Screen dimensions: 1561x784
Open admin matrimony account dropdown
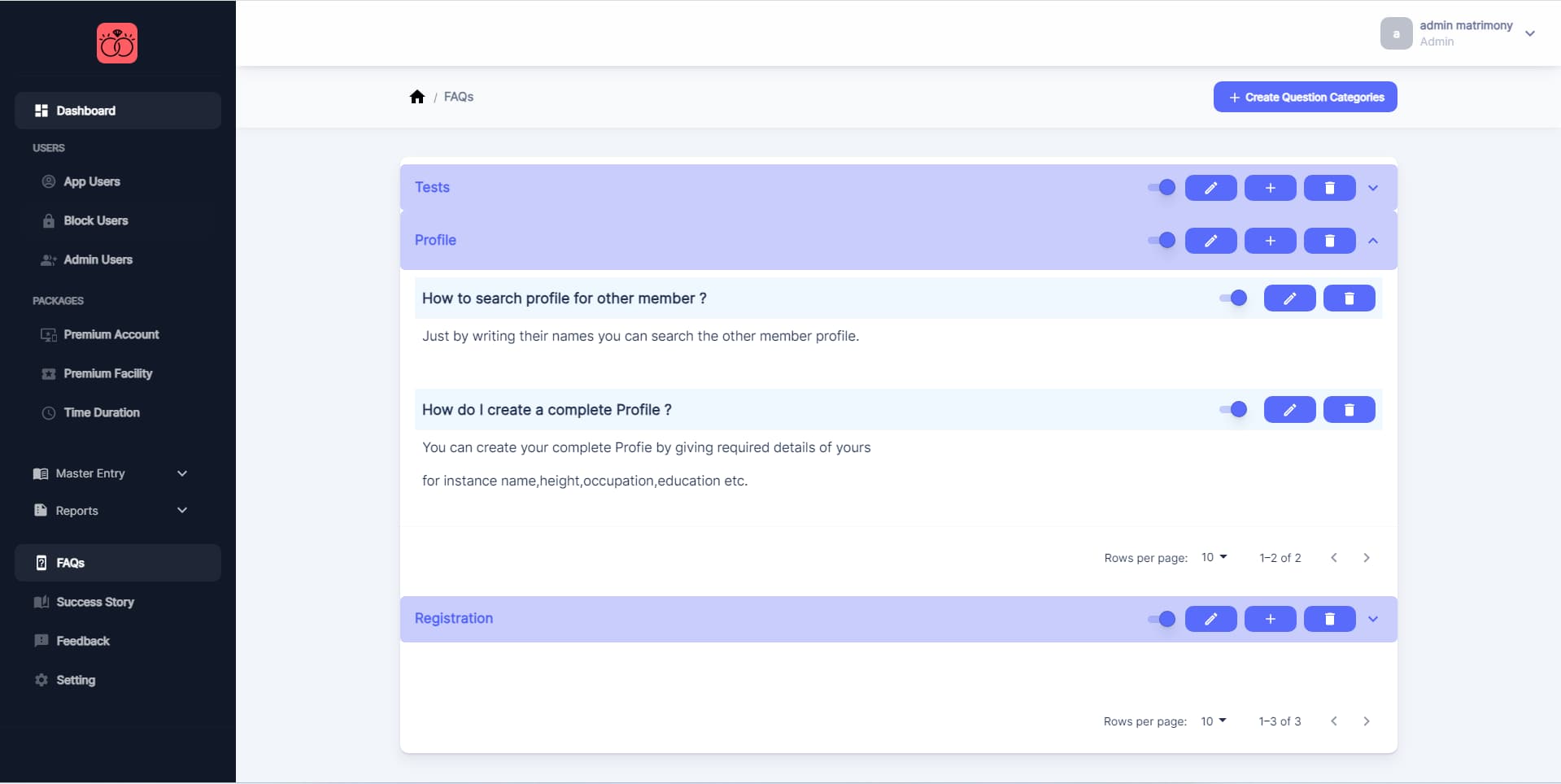[1529, 33]
